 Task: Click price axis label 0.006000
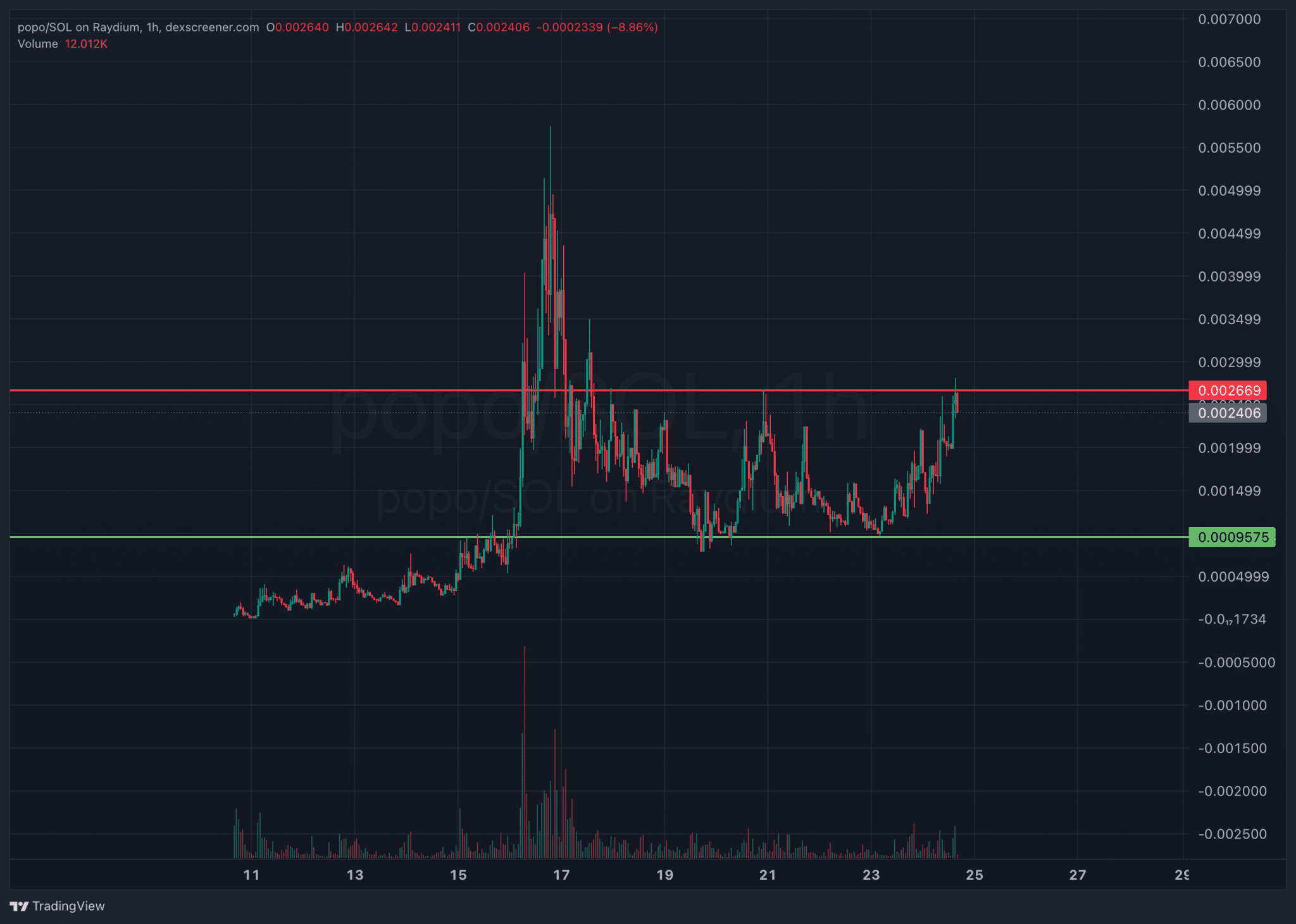pos(1230,105)
